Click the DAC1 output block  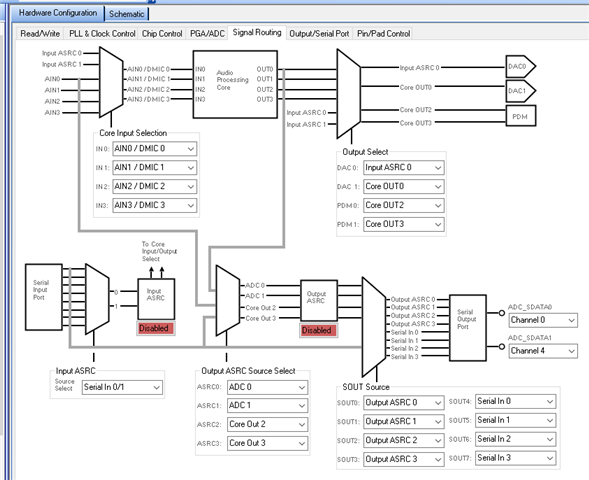click(x=520, y=91)
